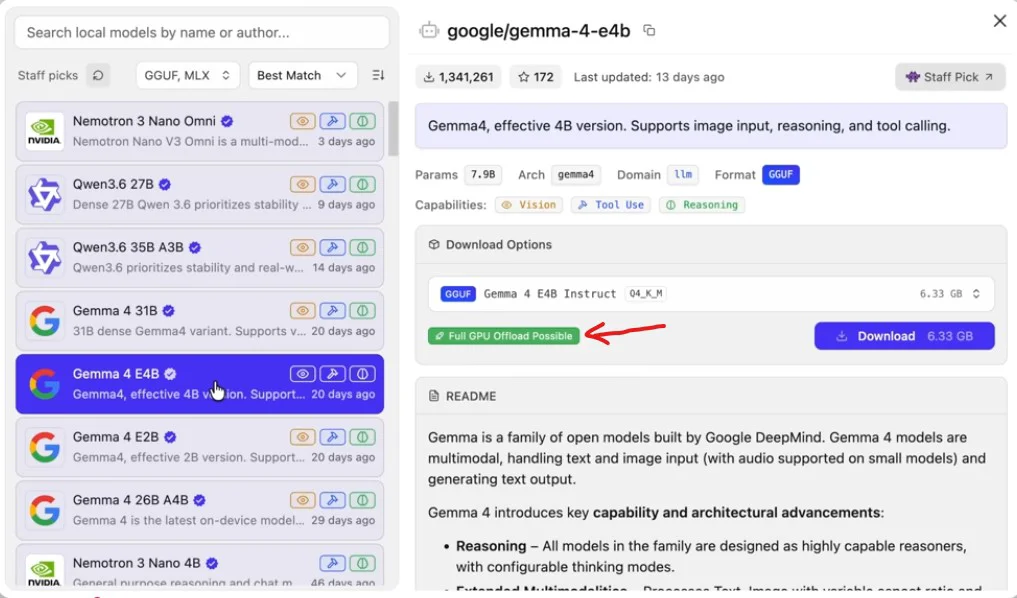
Task: Click the Q4_K_M quantization tag
Action: [645, 294]
